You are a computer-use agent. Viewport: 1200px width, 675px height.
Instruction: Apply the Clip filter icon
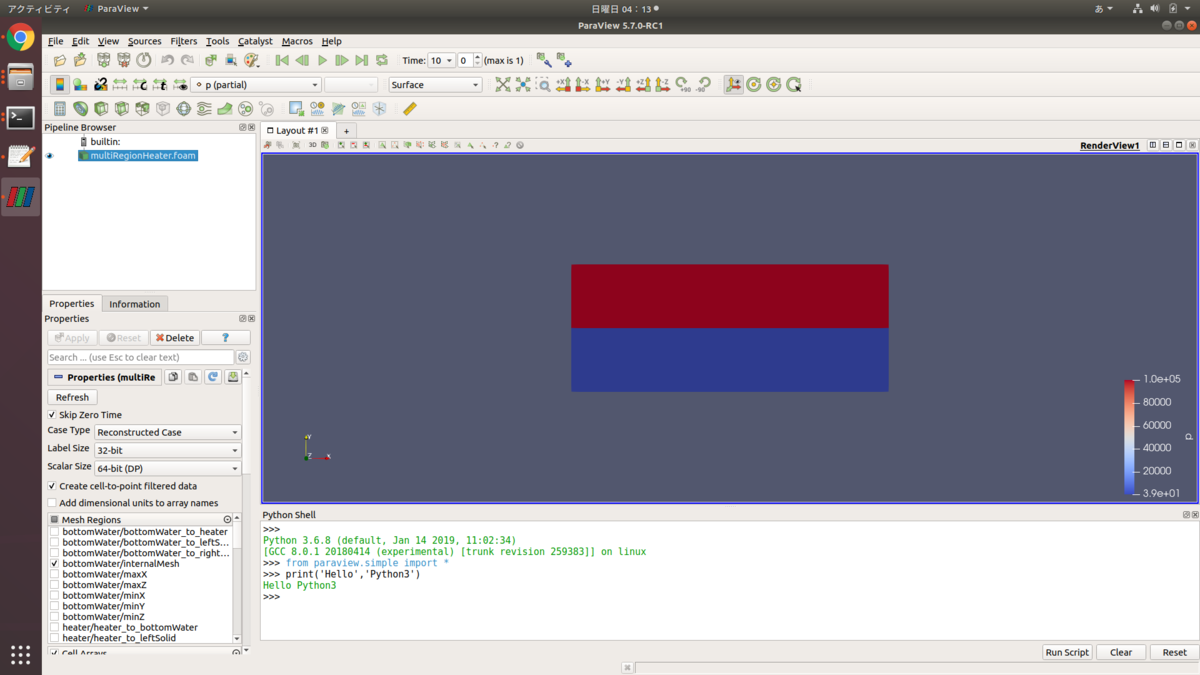click(101, 109)
